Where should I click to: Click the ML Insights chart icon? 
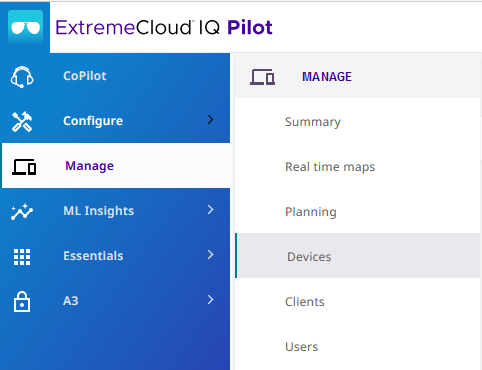click(x=22, y=212)
